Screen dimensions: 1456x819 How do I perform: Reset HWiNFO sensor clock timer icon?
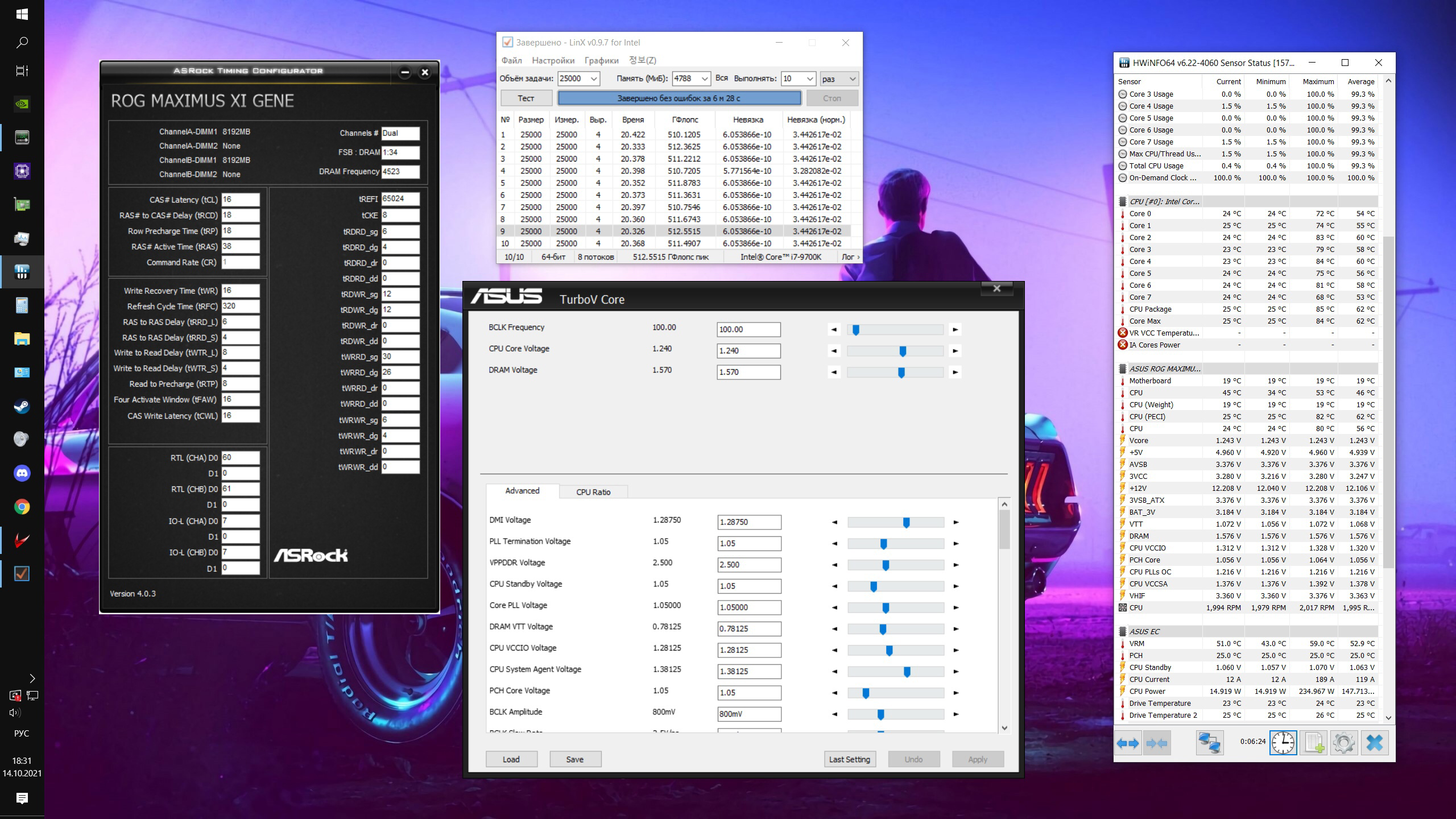point(1283,743)
